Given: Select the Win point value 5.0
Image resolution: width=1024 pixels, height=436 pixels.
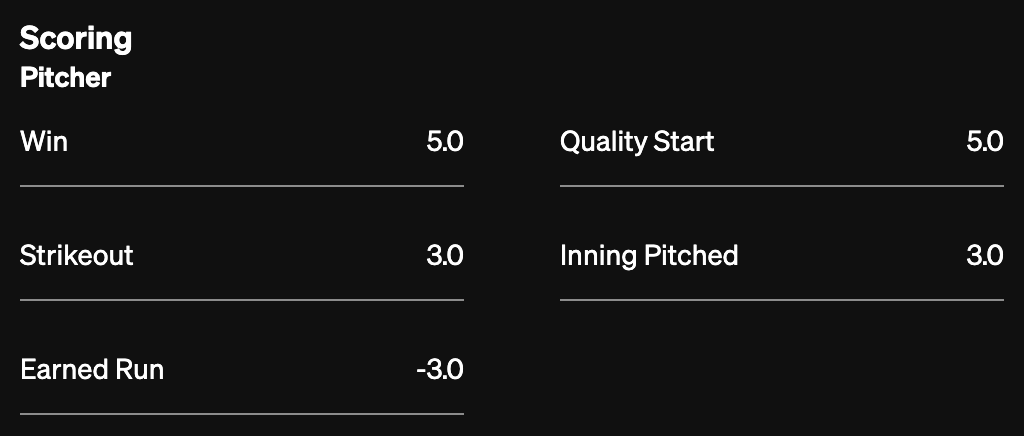Looking at the screenshot, I should 445,141.
